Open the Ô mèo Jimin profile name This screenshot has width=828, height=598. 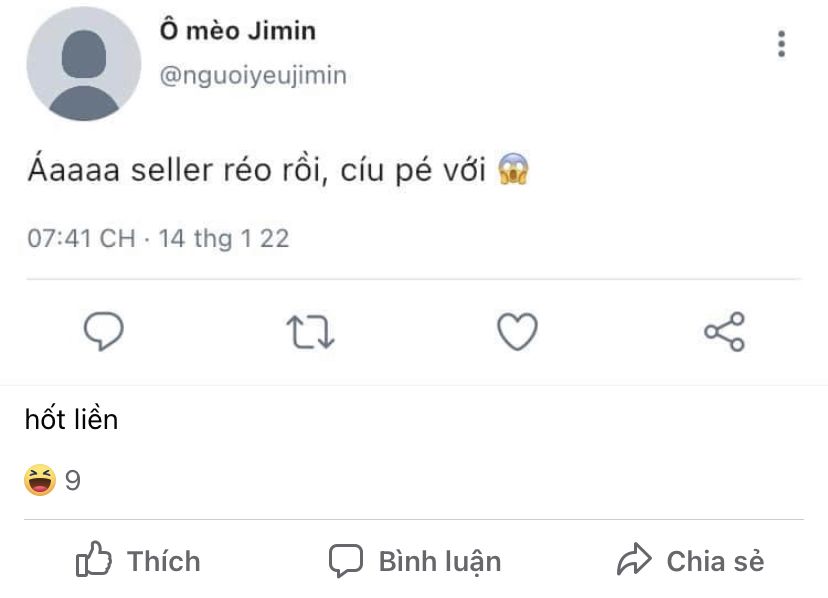pos(237,31)
